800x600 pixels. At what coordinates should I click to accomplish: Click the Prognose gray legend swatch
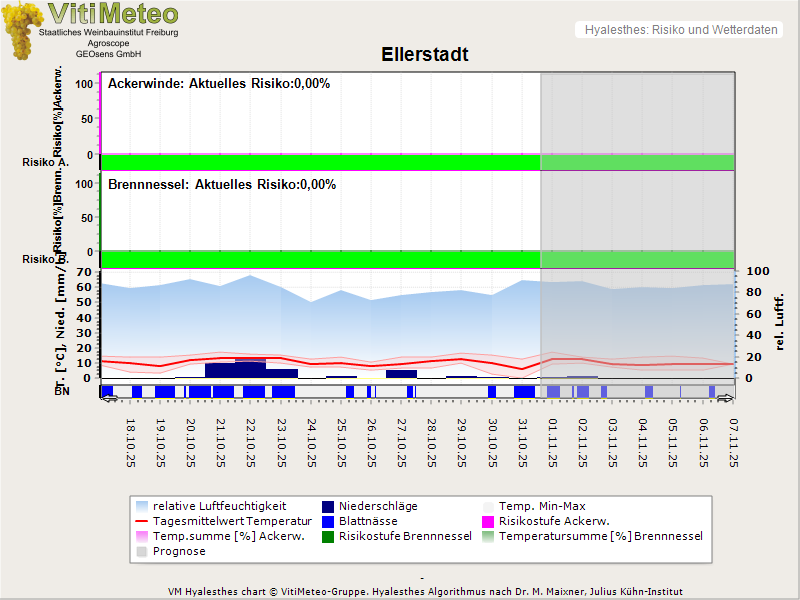(142, 551)
